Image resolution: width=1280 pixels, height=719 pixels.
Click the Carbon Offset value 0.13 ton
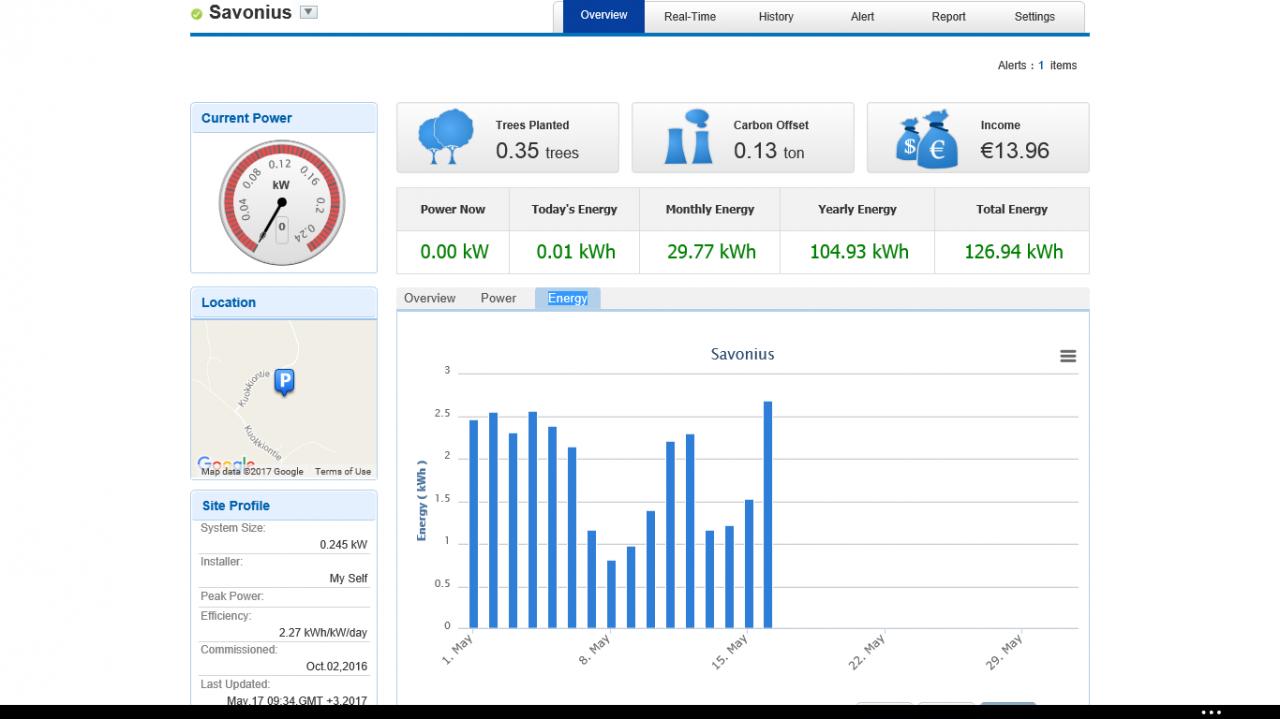[769, 151]
